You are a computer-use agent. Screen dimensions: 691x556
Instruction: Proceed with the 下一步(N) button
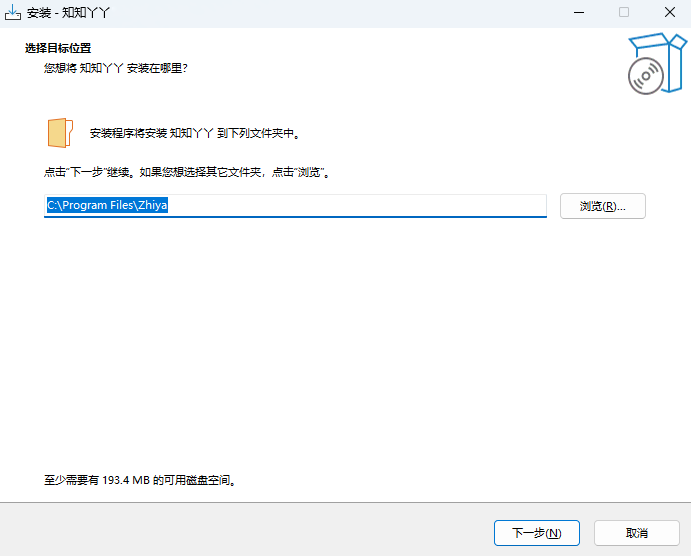[x=536, y=533]
